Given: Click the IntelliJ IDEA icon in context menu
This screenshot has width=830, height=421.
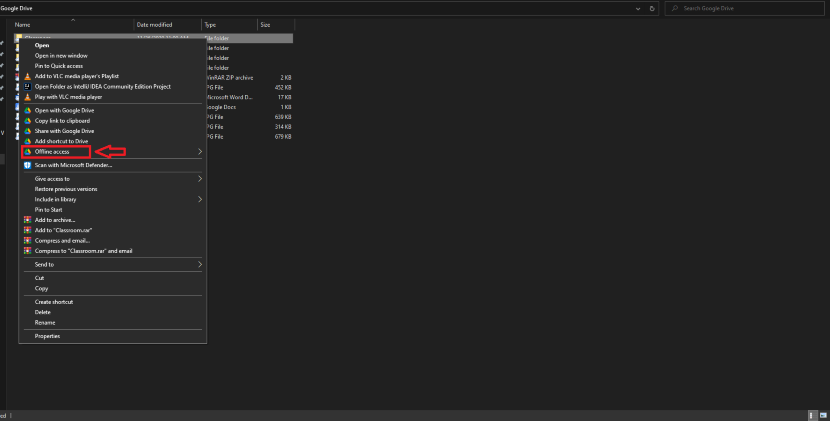Looking at the screenshot, I should 28,86.
